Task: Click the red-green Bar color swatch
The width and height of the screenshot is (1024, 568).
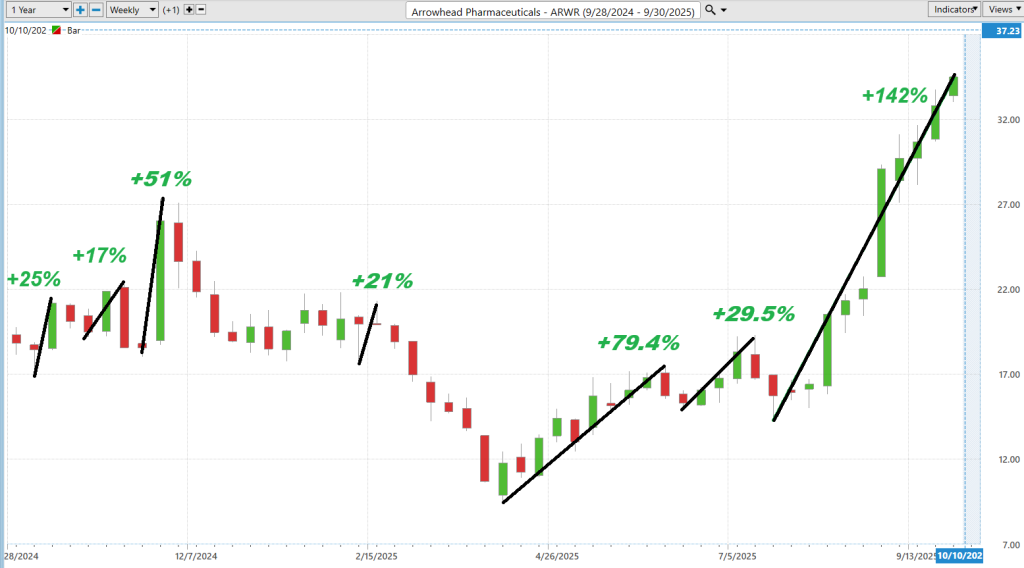Action: (x=57, y=30)
